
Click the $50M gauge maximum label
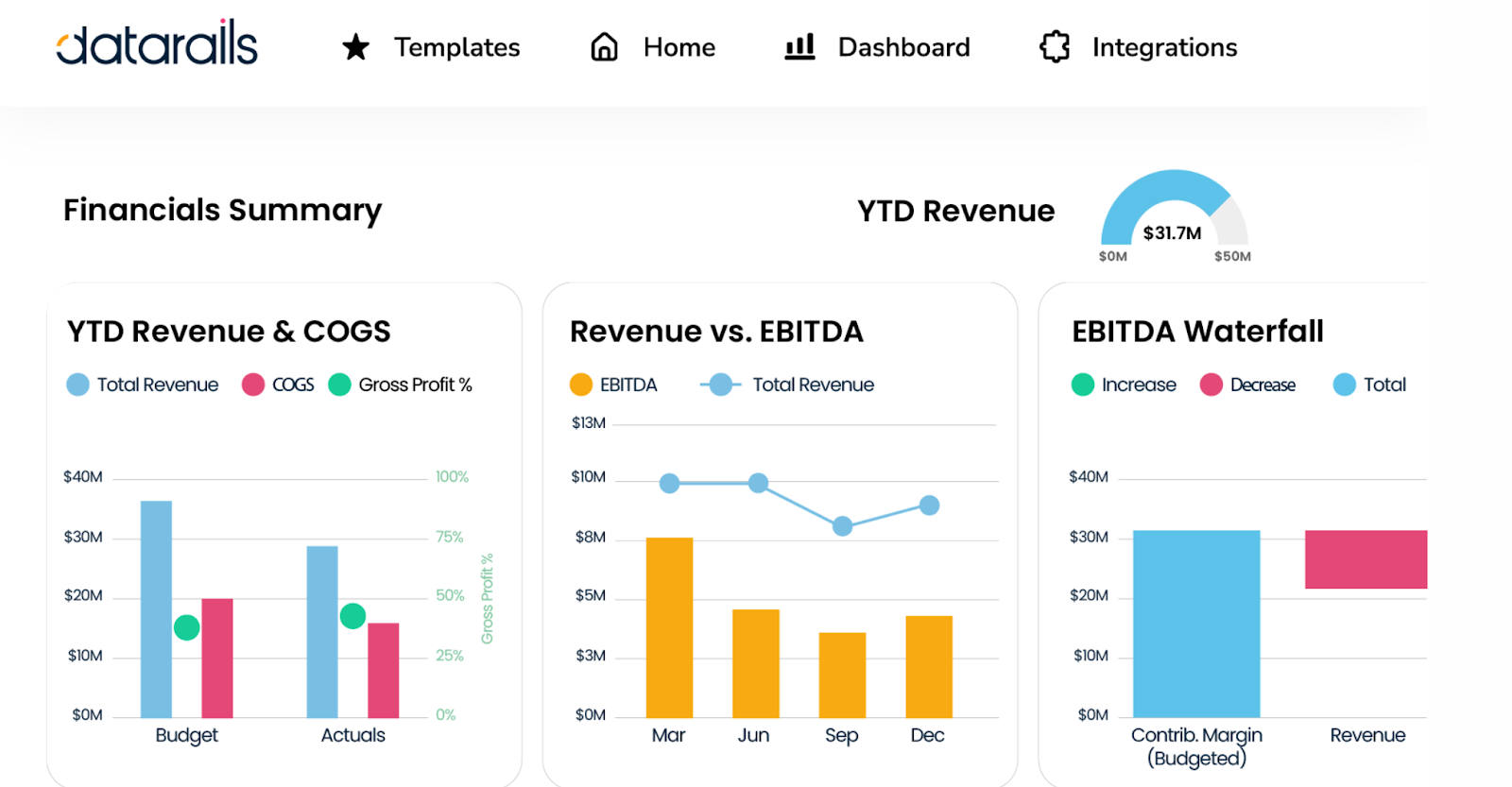click(x=1232, y=256)
